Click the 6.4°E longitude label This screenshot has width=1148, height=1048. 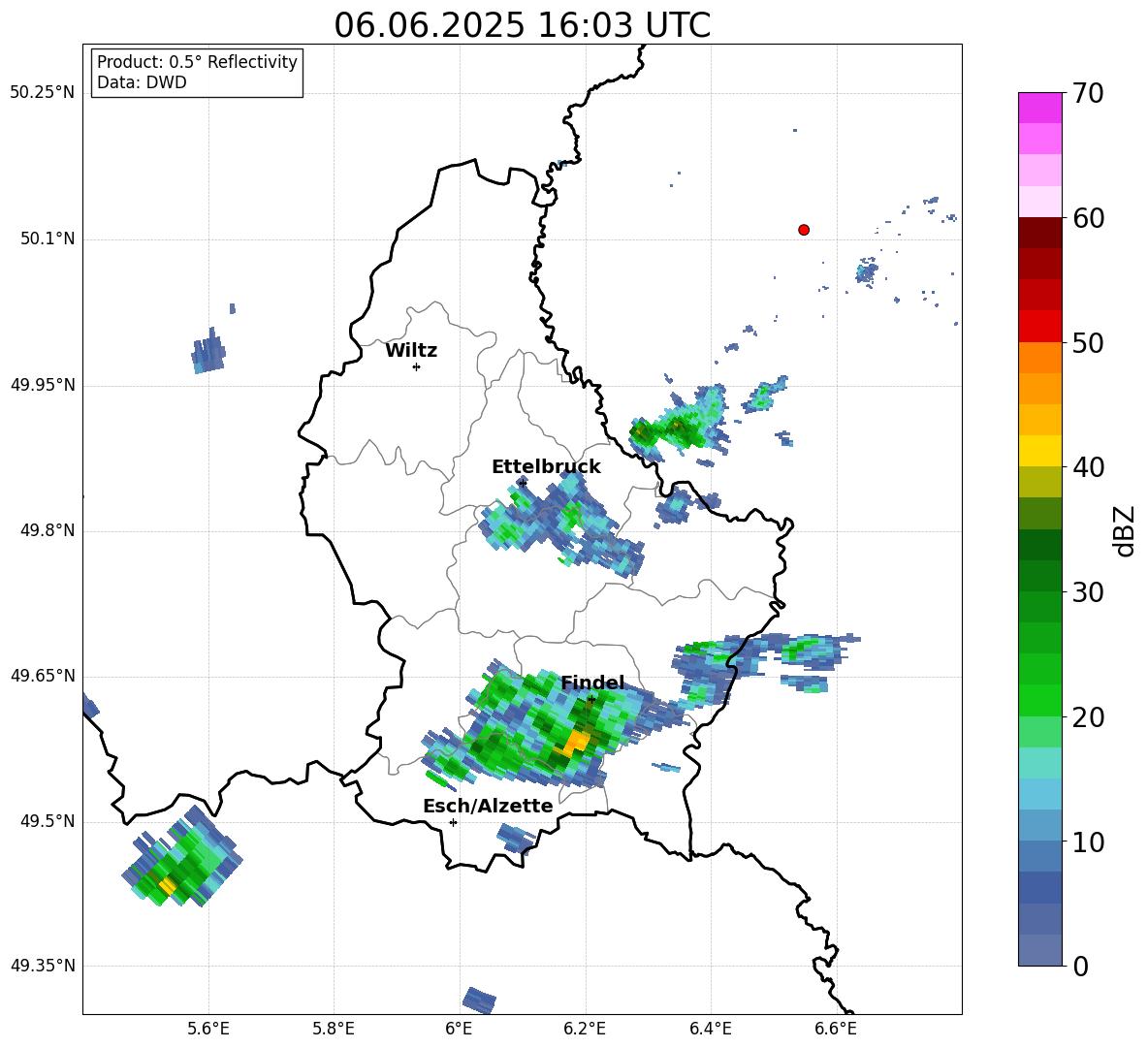point(710,1029)
